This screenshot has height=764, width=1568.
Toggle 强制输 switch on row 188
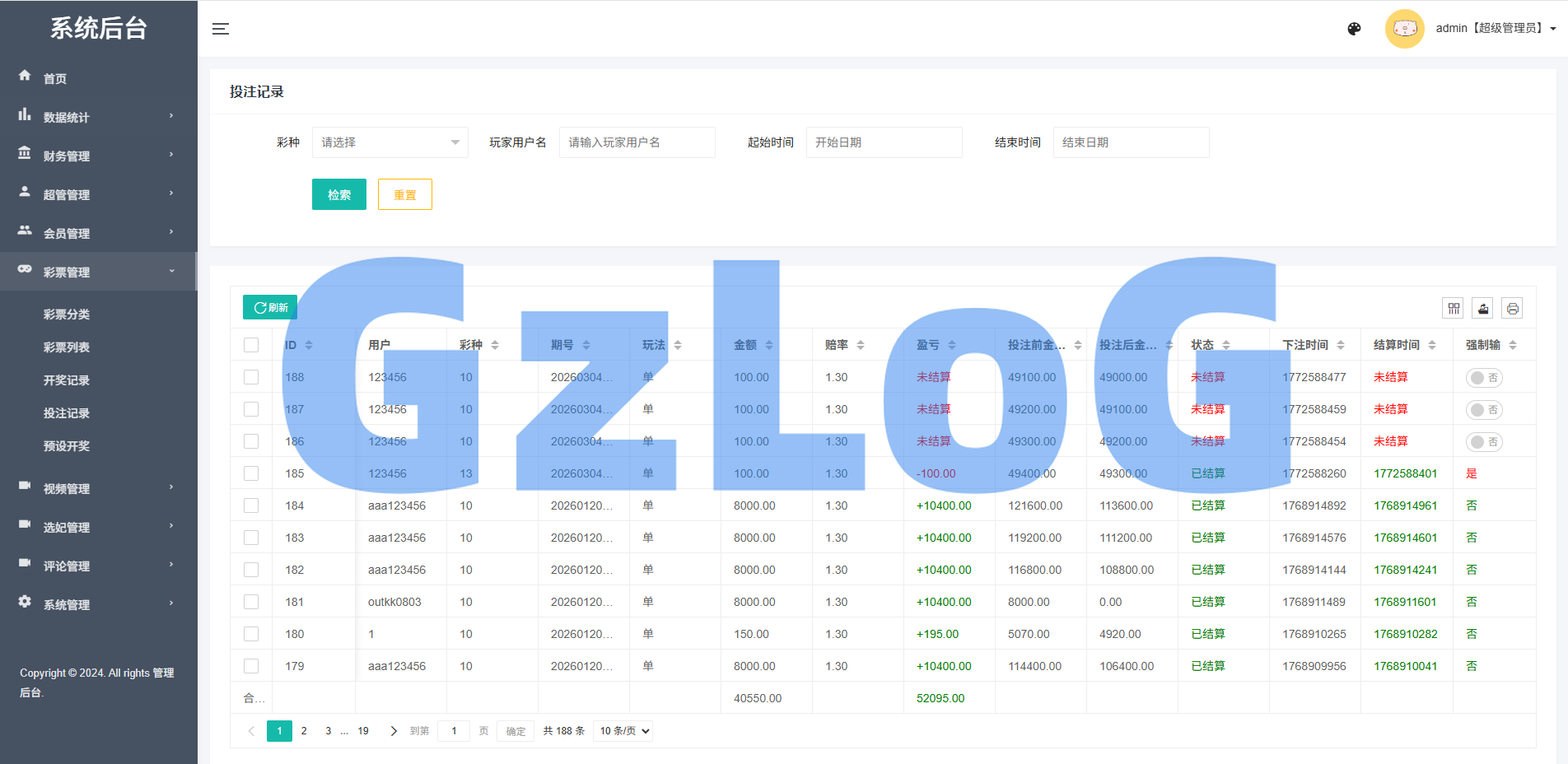click(x=1484, y=377)
